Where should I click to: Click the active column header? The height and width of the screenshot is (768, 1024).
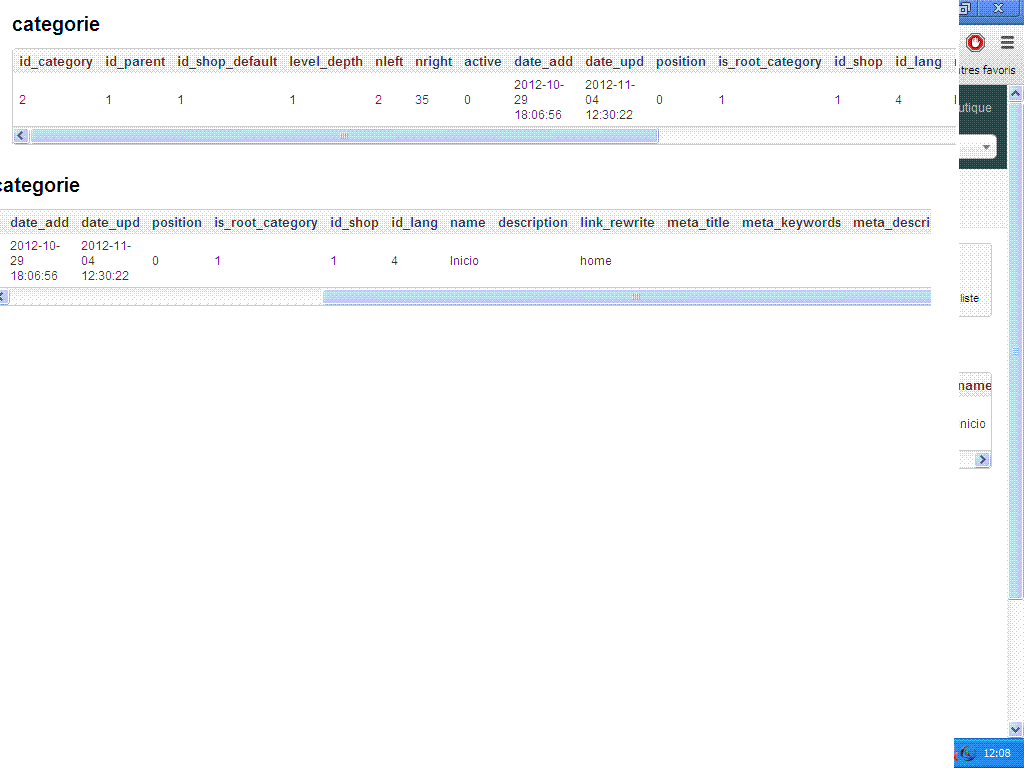[483, 61]
